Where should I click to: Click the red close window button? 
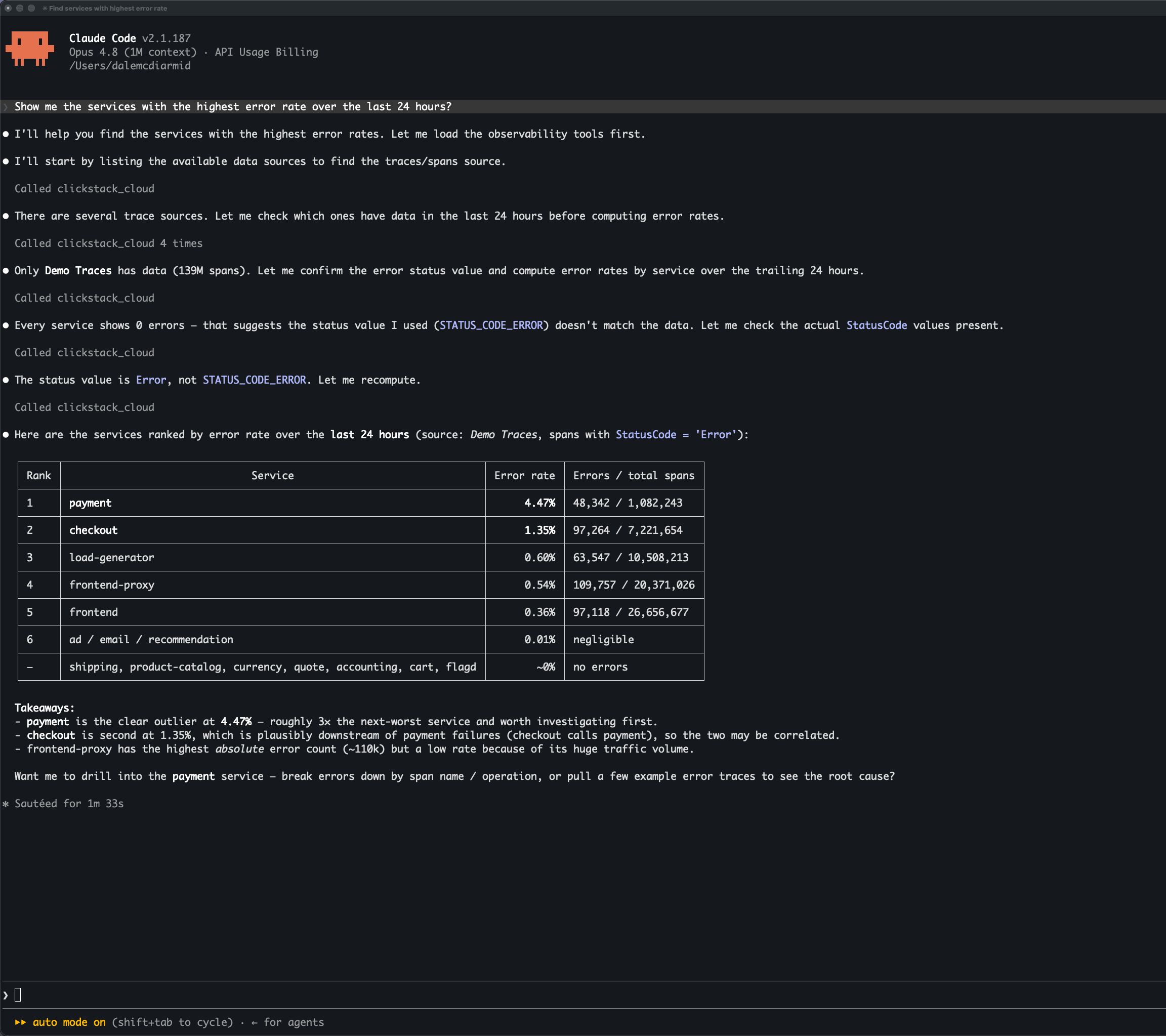click(8, 8)
